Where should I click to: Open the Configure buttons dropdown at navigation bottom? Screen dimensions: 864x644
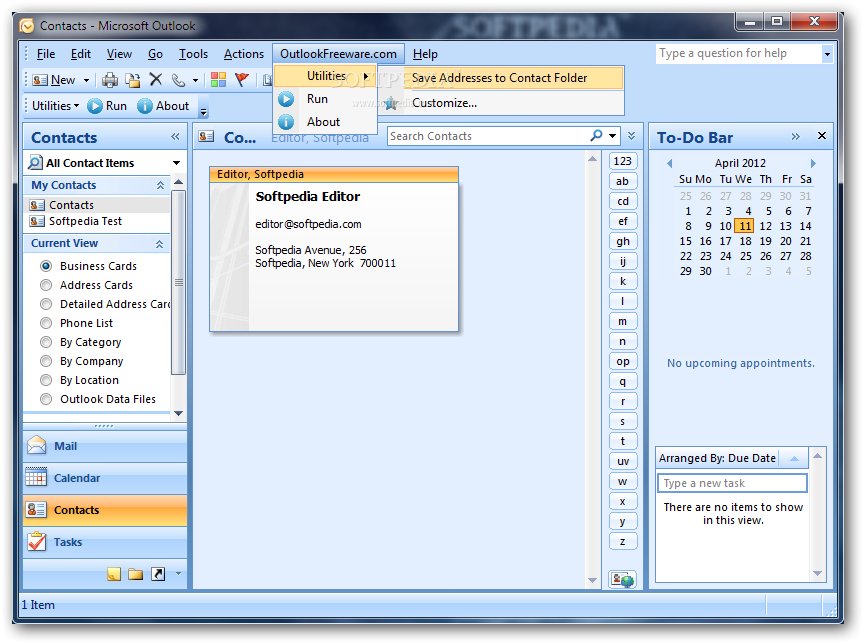(x=178, y=574)
